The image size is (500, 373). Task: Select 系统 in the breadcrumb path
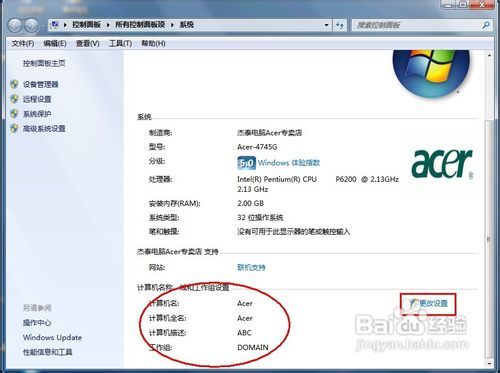[187, 25]
